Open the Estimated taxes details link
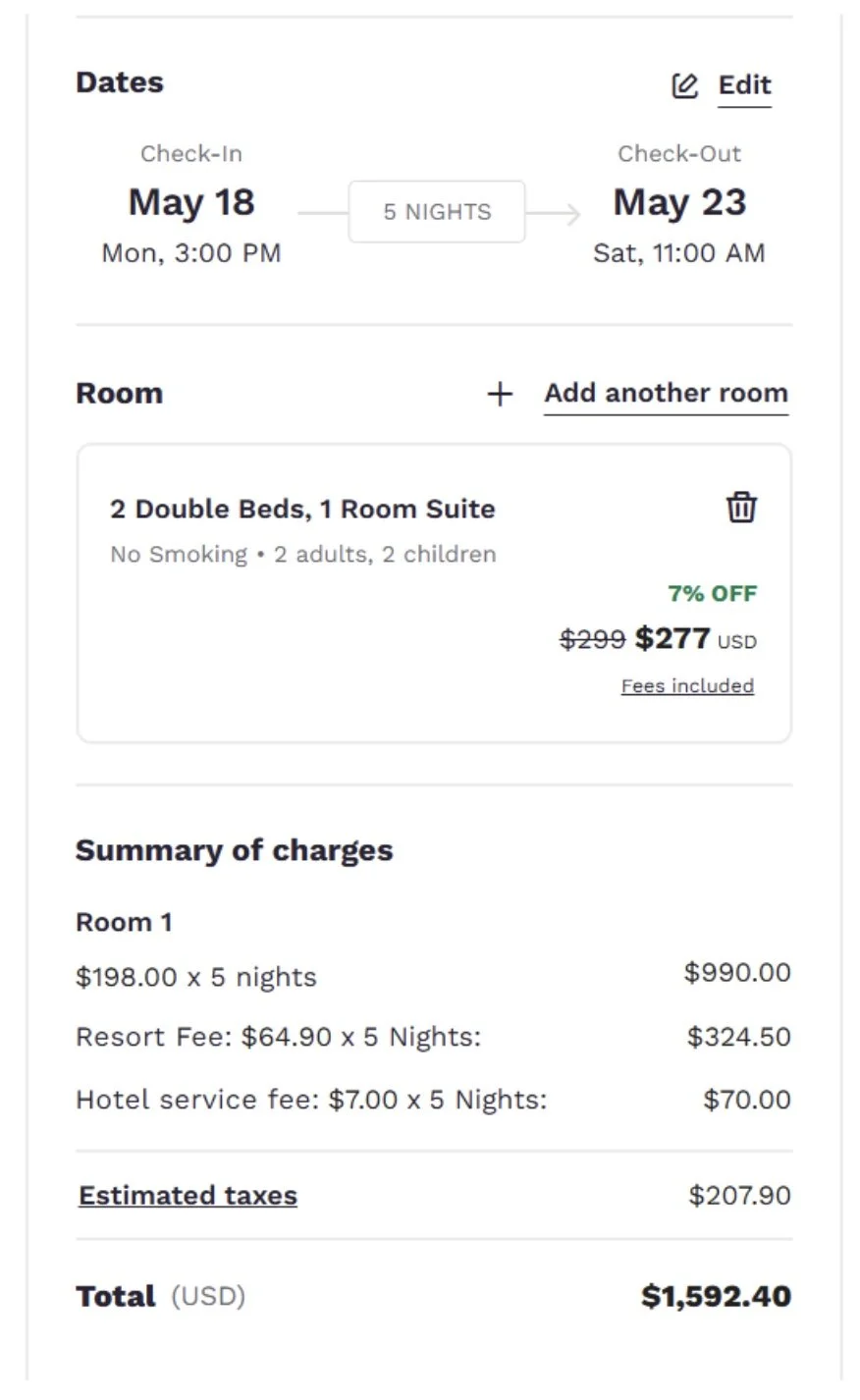 [188, 1196]
